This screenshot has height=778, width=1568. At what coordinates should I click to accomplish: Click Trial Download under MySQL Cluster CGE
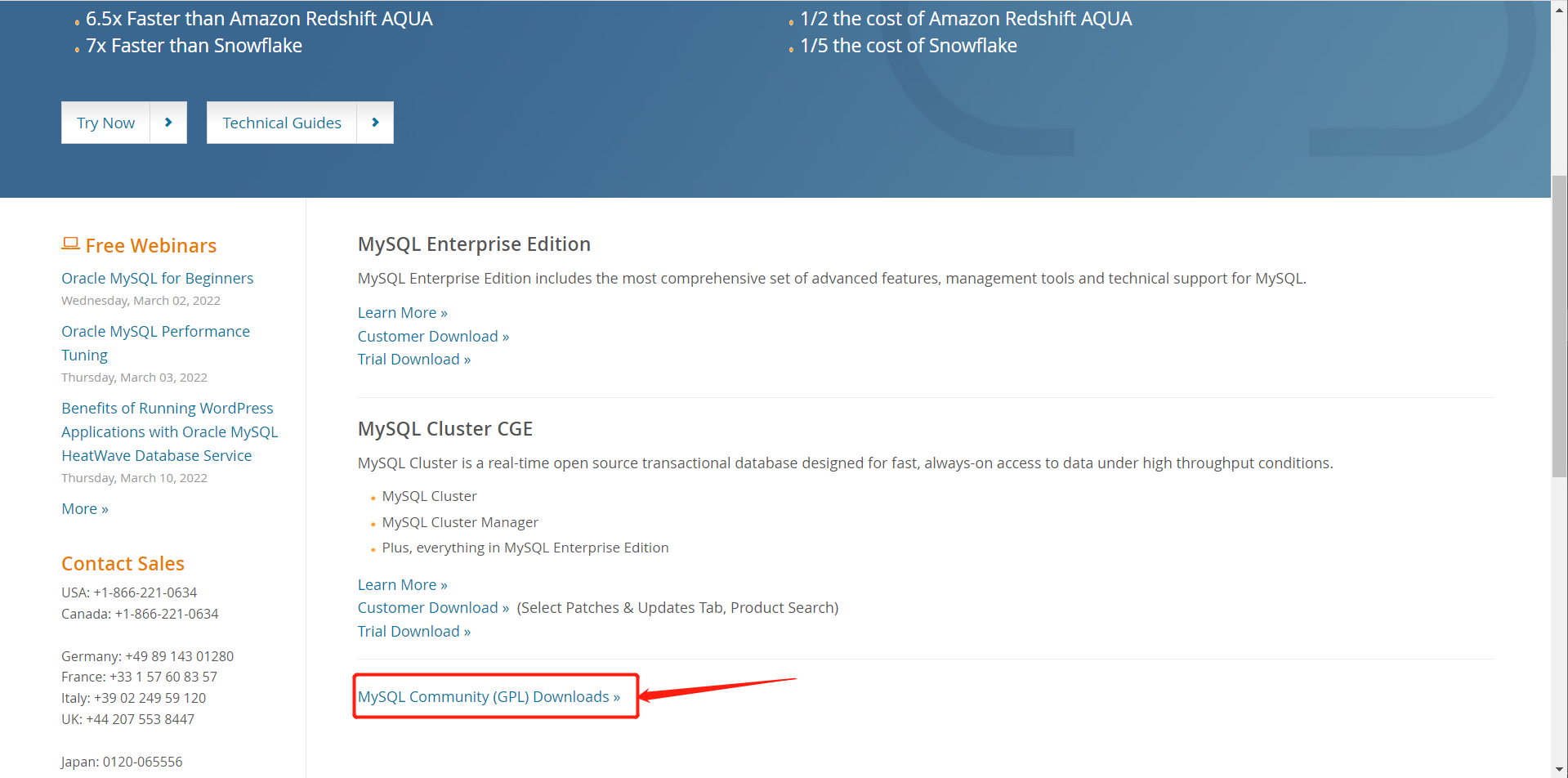coord(413,632)
